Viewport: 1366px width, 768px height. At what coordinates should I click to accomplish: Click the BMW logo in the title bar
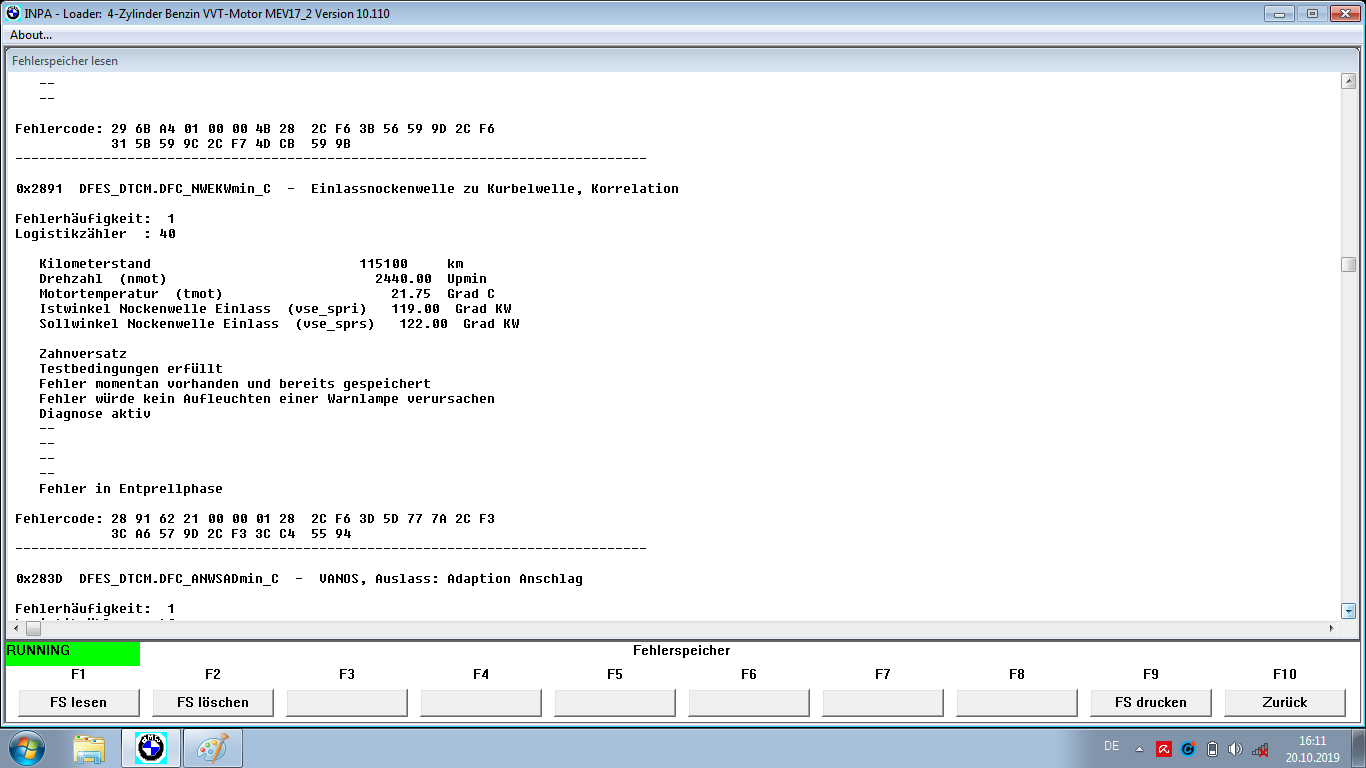pyautogui.click(x=13, y=13)
